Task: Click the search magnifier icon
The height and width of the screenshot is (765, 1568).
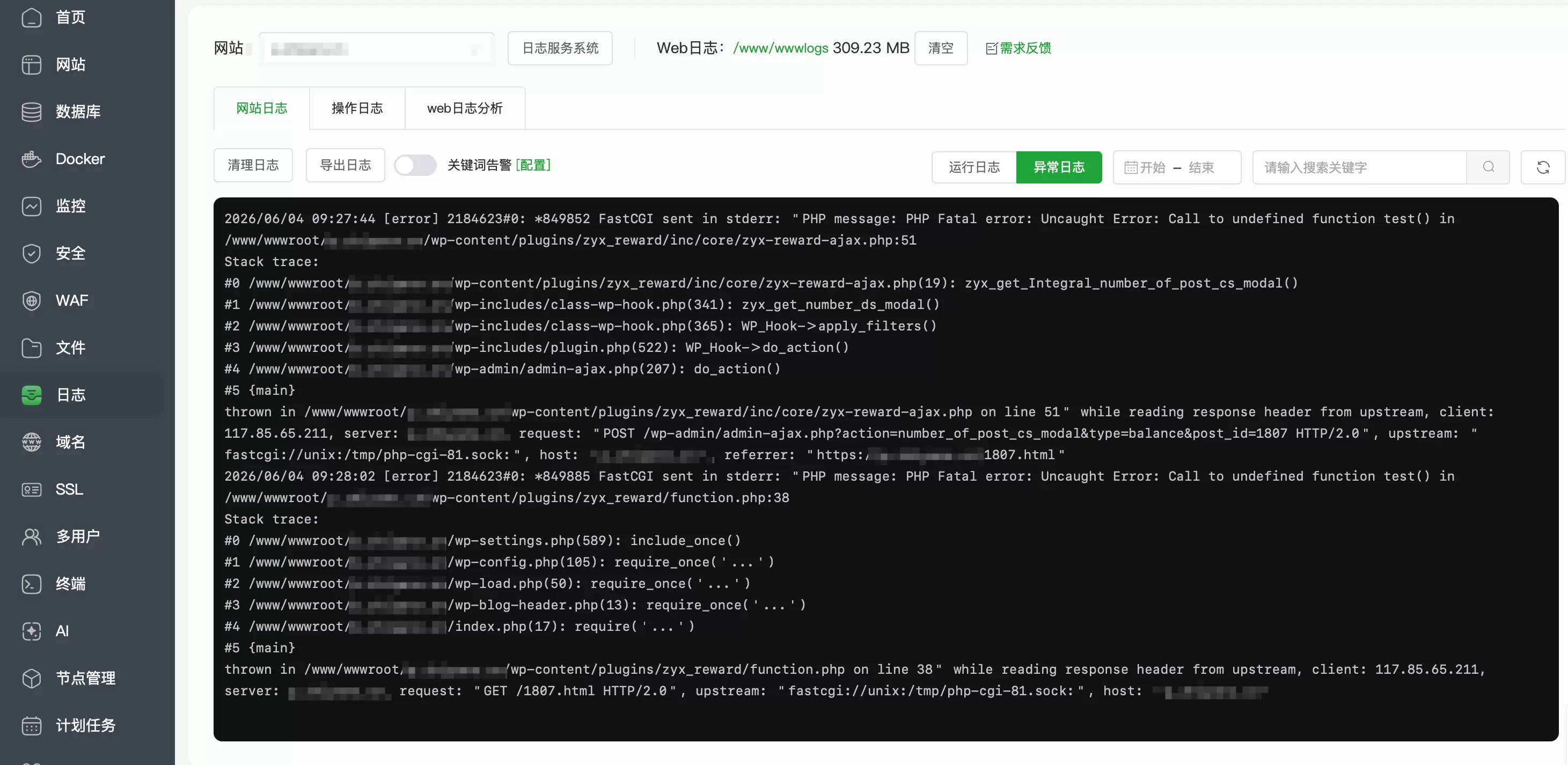Action: point(1488,167)
